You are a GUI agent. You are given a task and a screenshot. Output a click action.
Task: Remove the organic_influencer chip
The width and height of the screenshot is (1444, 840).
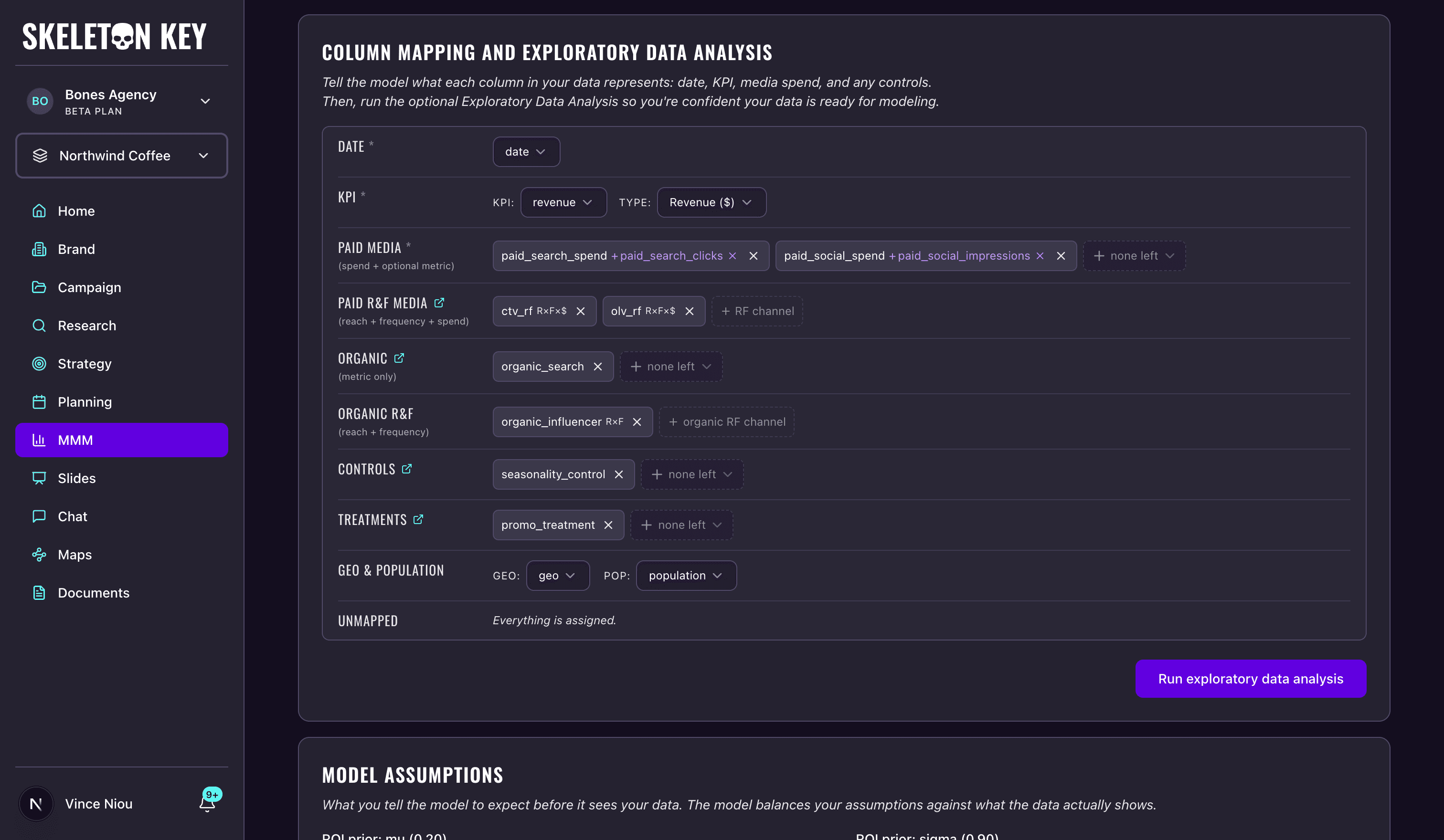[x=637, y=422]
